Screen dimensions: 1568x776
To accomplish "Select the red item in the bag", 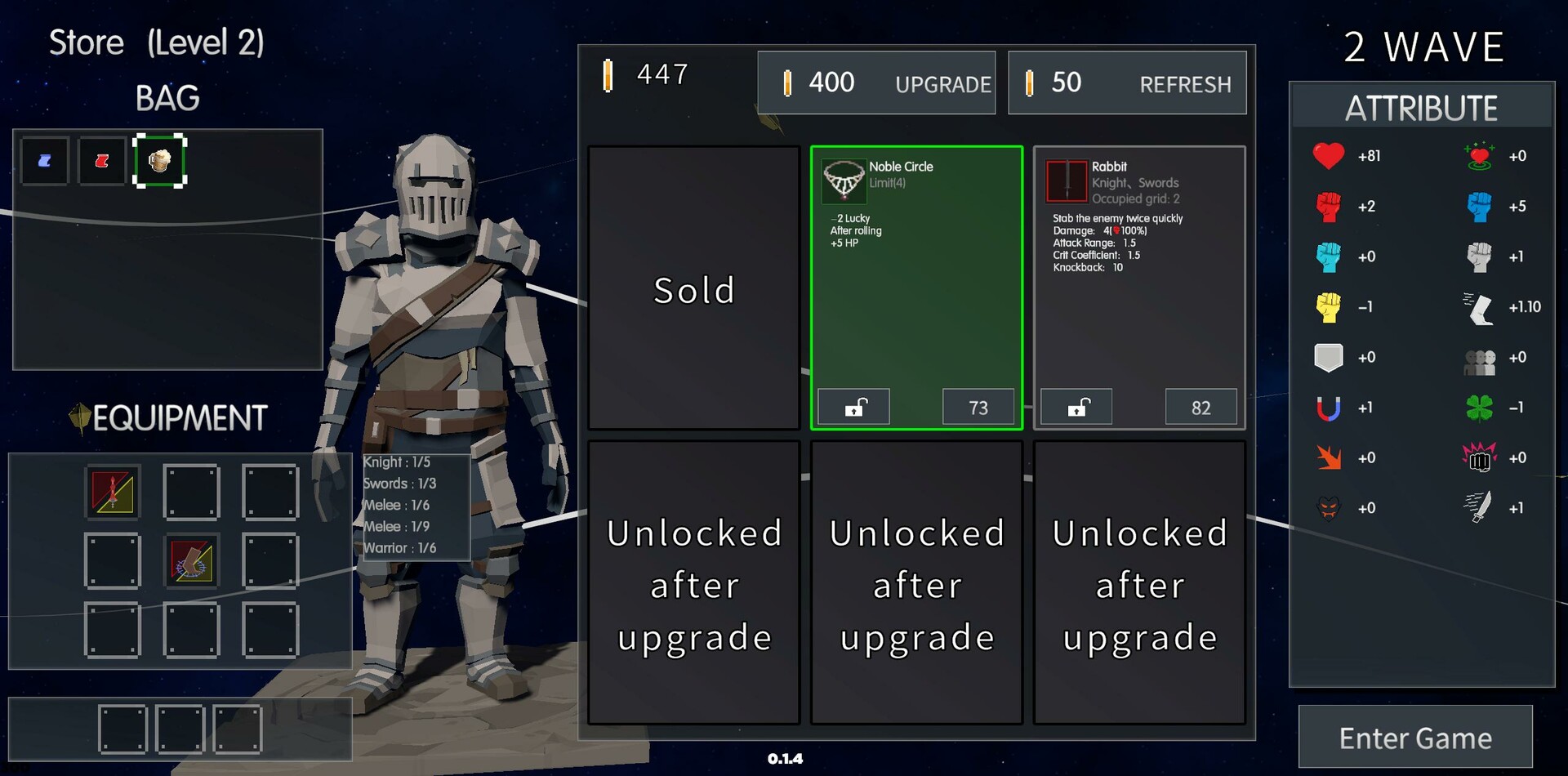I will click(x=102, y=161).
